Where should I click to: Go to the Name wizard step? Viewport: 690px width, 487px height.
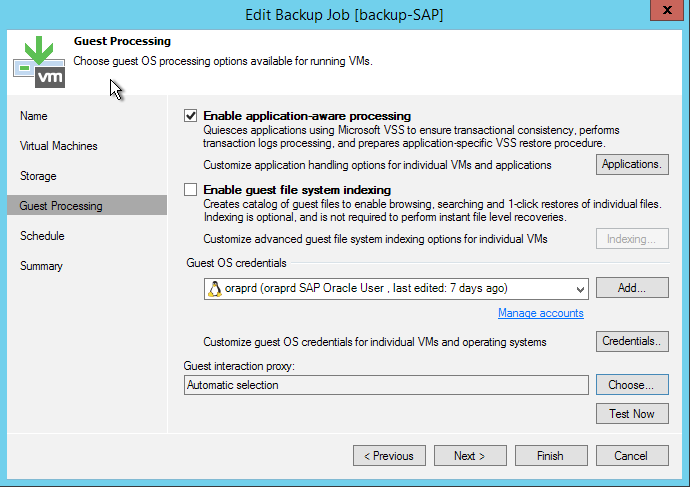[34, 116]
